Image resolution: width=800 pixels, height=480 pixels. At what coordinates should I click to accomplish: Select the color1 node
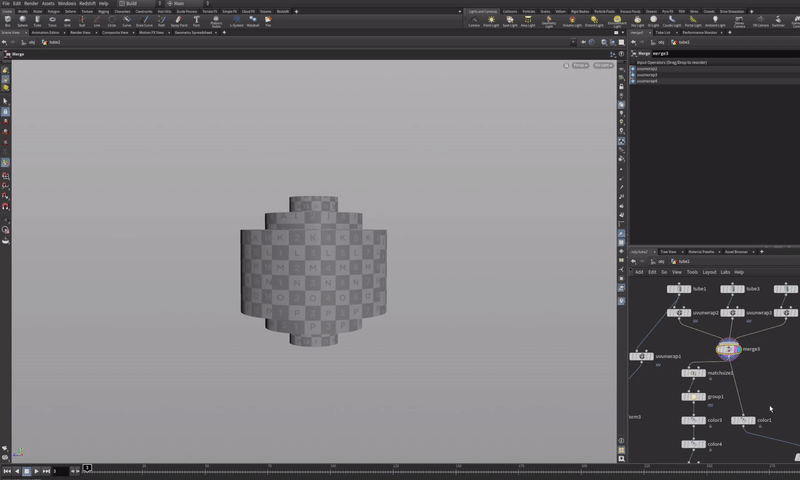pyautogui.click(x=743, y=420)
